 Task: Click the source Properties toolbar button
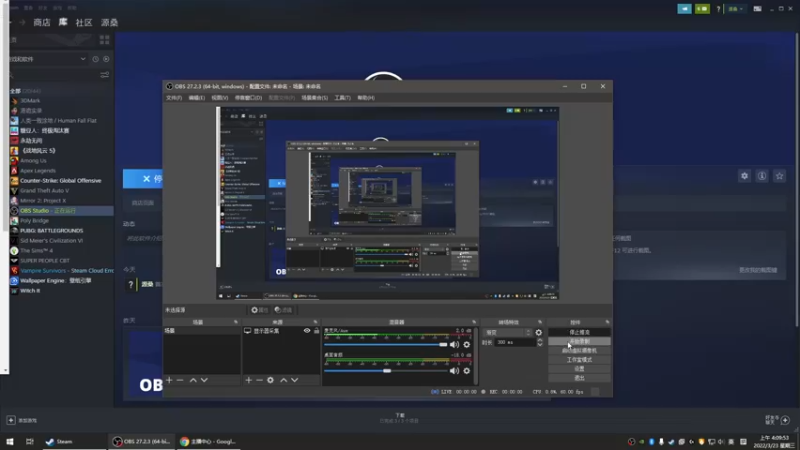click(259, 310)
